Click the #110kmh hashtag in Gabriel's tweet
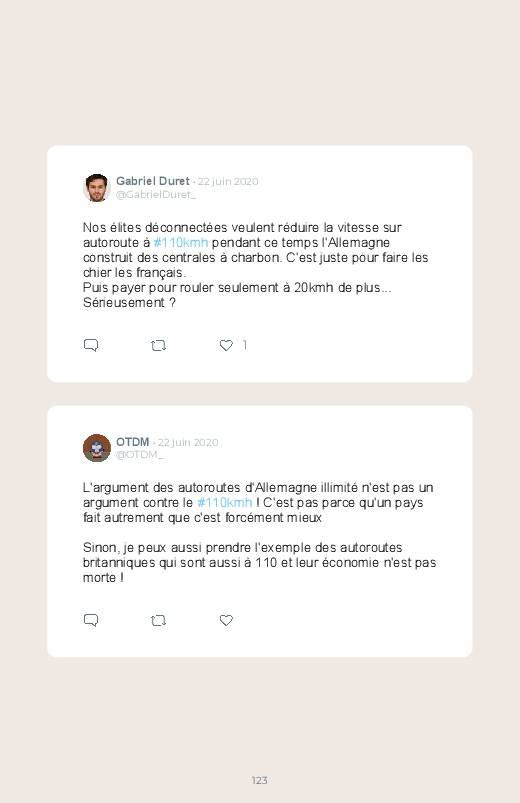 pyautogui.click(x=181, y=242)
